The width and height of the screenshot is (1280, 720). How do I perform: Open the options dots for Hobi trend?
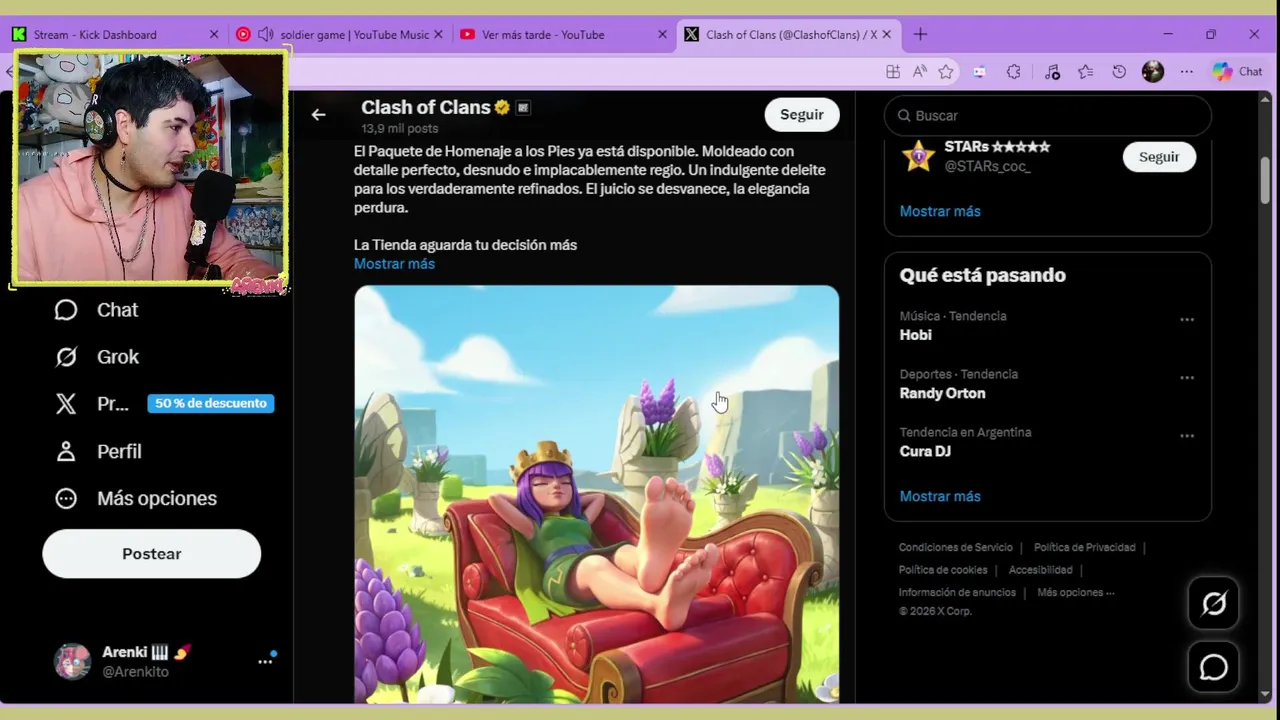1187,320
